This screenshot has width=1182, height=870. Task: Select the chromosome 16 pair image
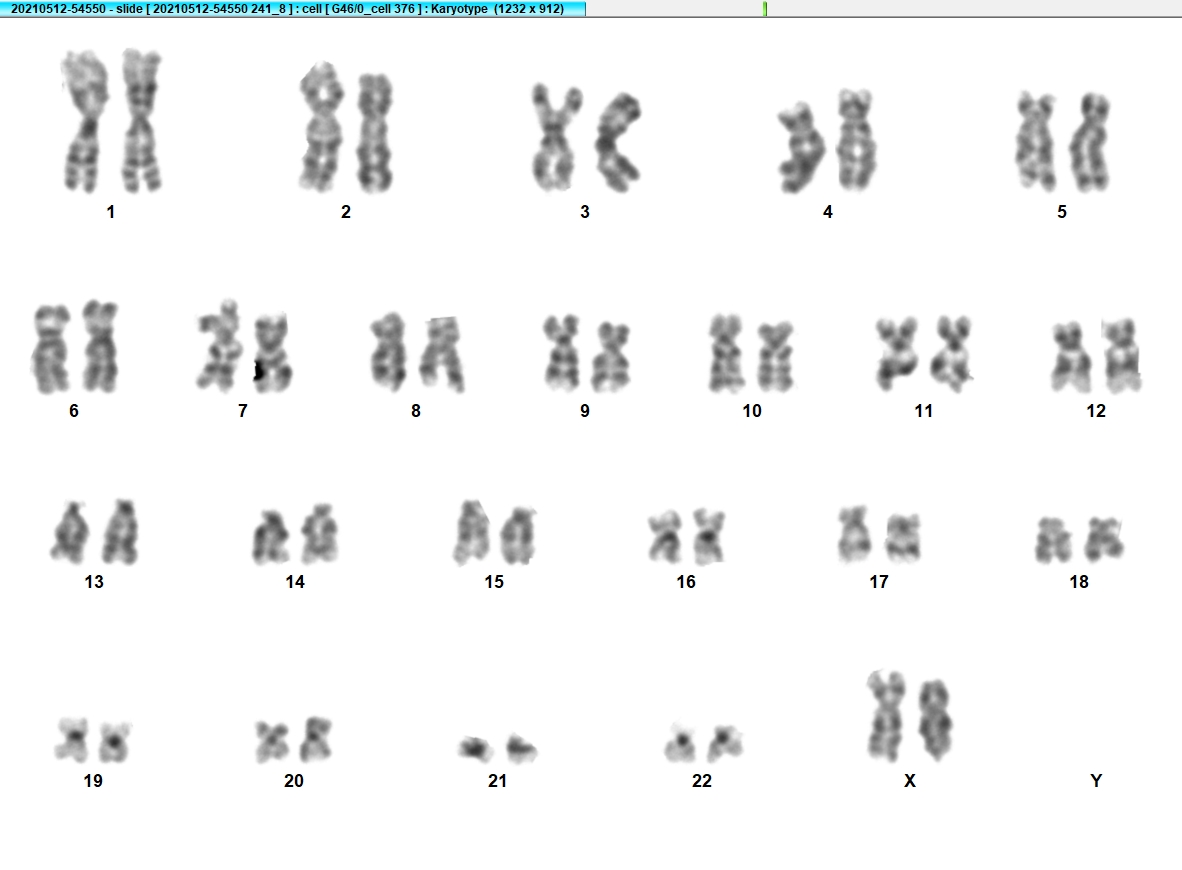click(686, 537)
